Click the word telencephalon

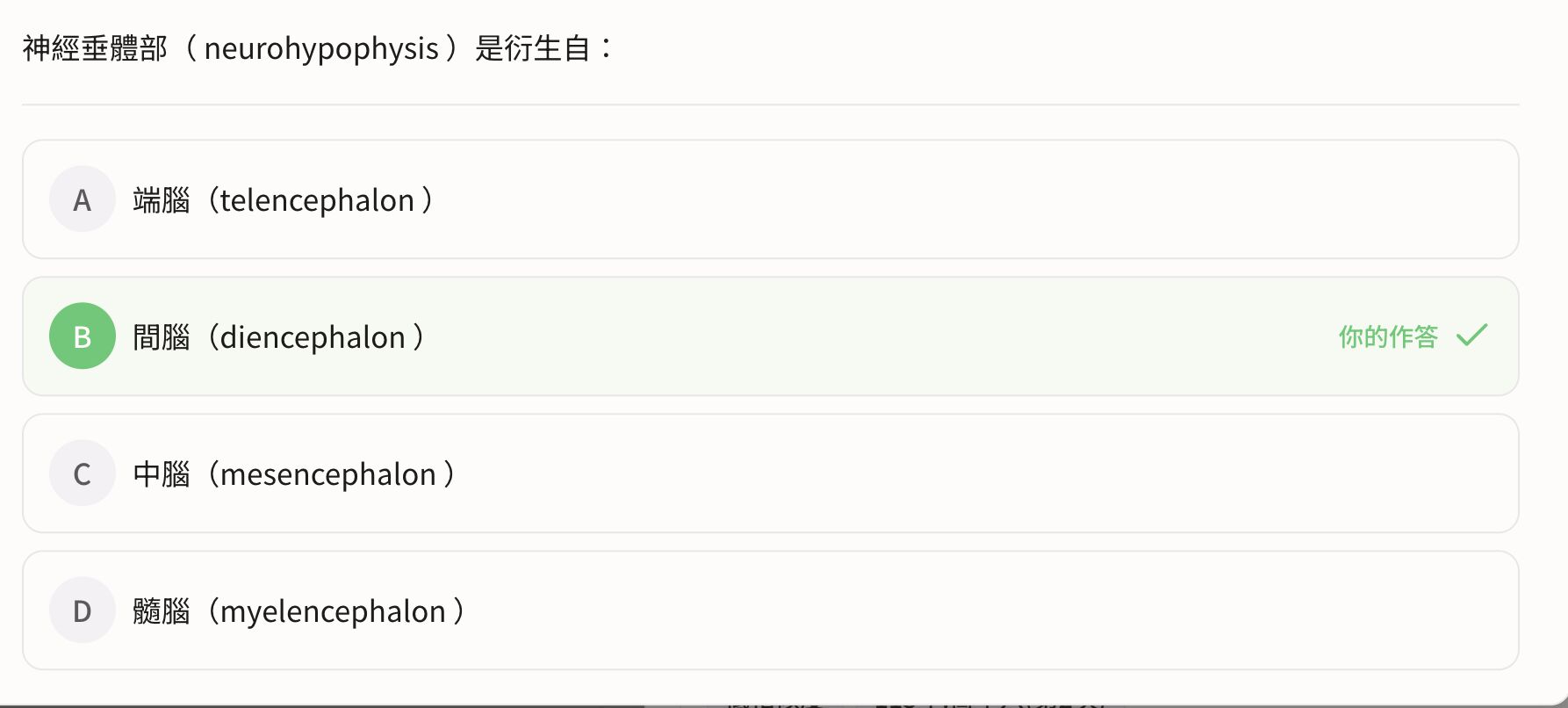click(317, 200)
